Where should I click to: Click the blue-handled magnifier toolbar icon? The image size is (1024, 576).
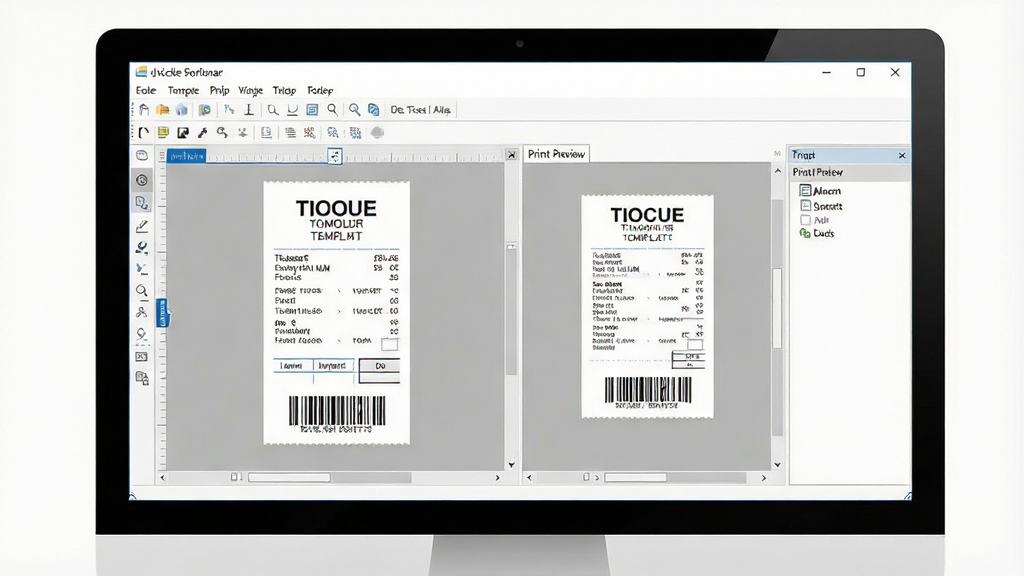coord(355,110)
